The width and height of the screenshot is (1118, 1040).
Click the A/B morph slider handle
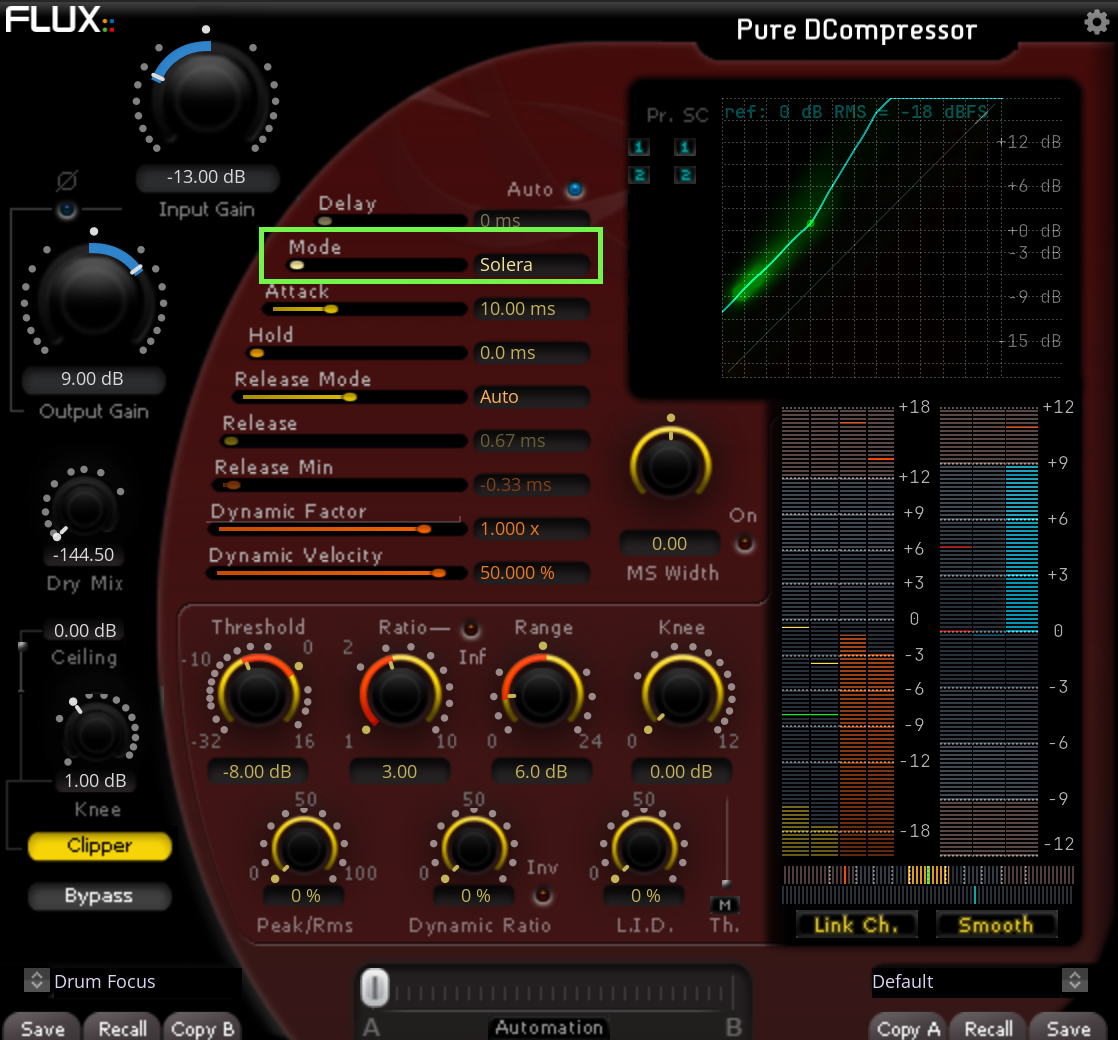click(x=374, y=987)
